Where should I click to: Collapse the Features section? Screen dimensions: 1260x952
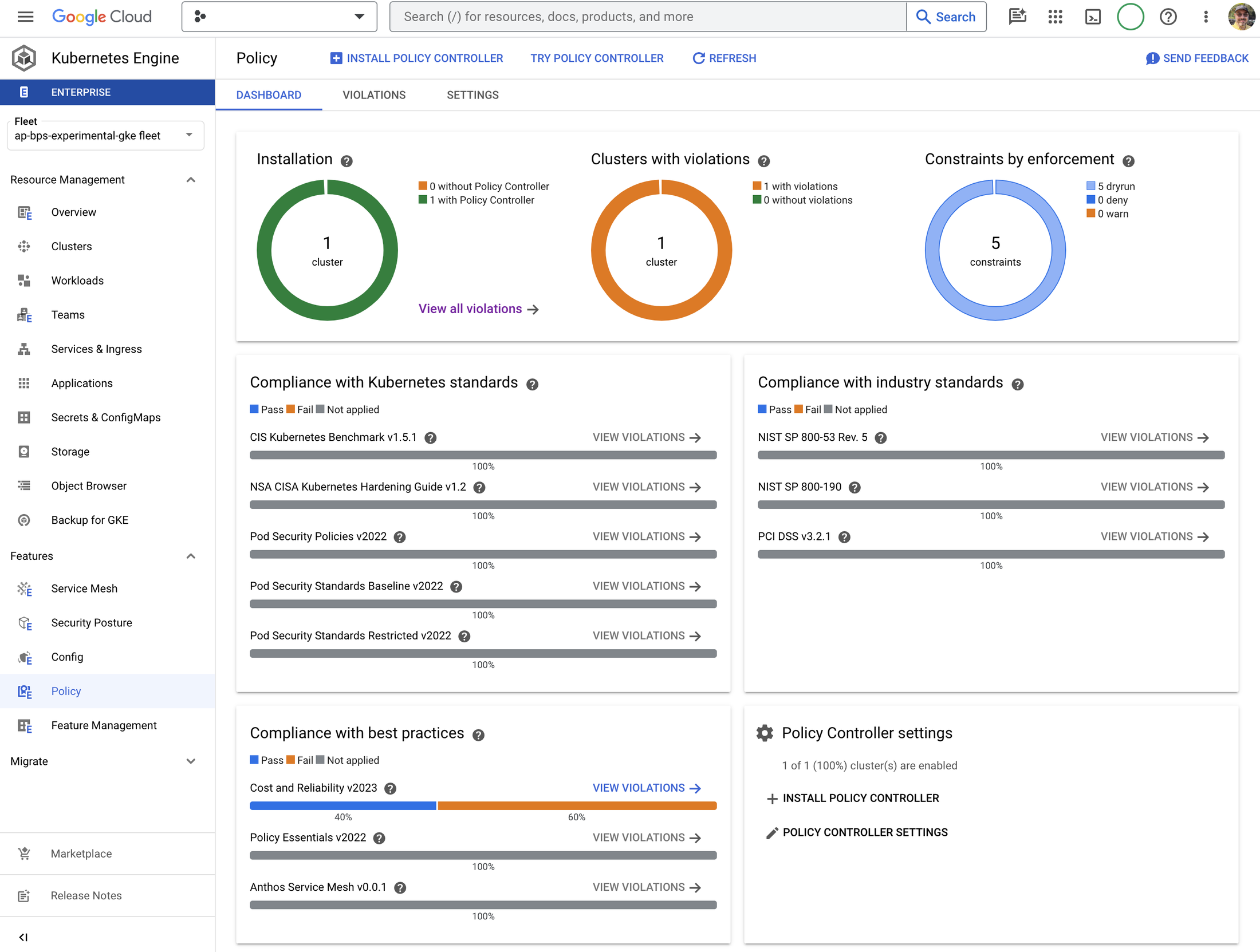(191, 556)
